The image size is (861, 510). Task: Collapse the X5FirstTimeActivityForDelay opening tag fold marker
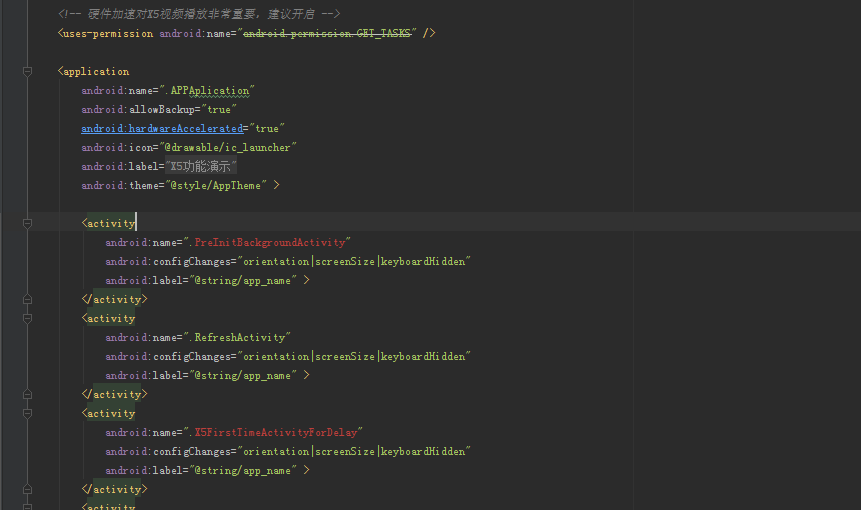pos(27,413)
